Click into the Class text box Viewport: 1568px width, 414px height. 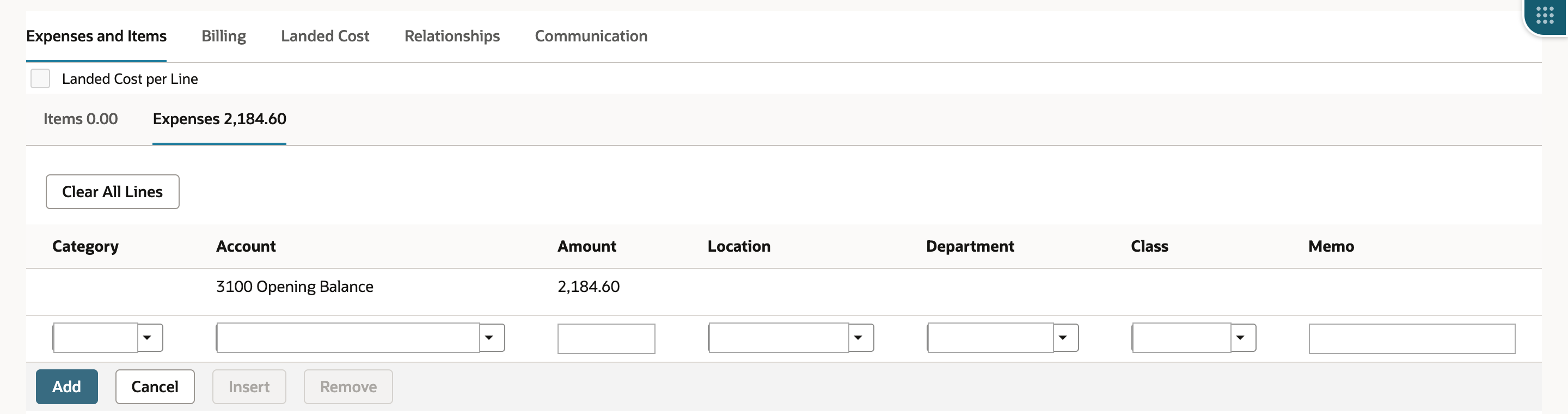click(1181, 338)
